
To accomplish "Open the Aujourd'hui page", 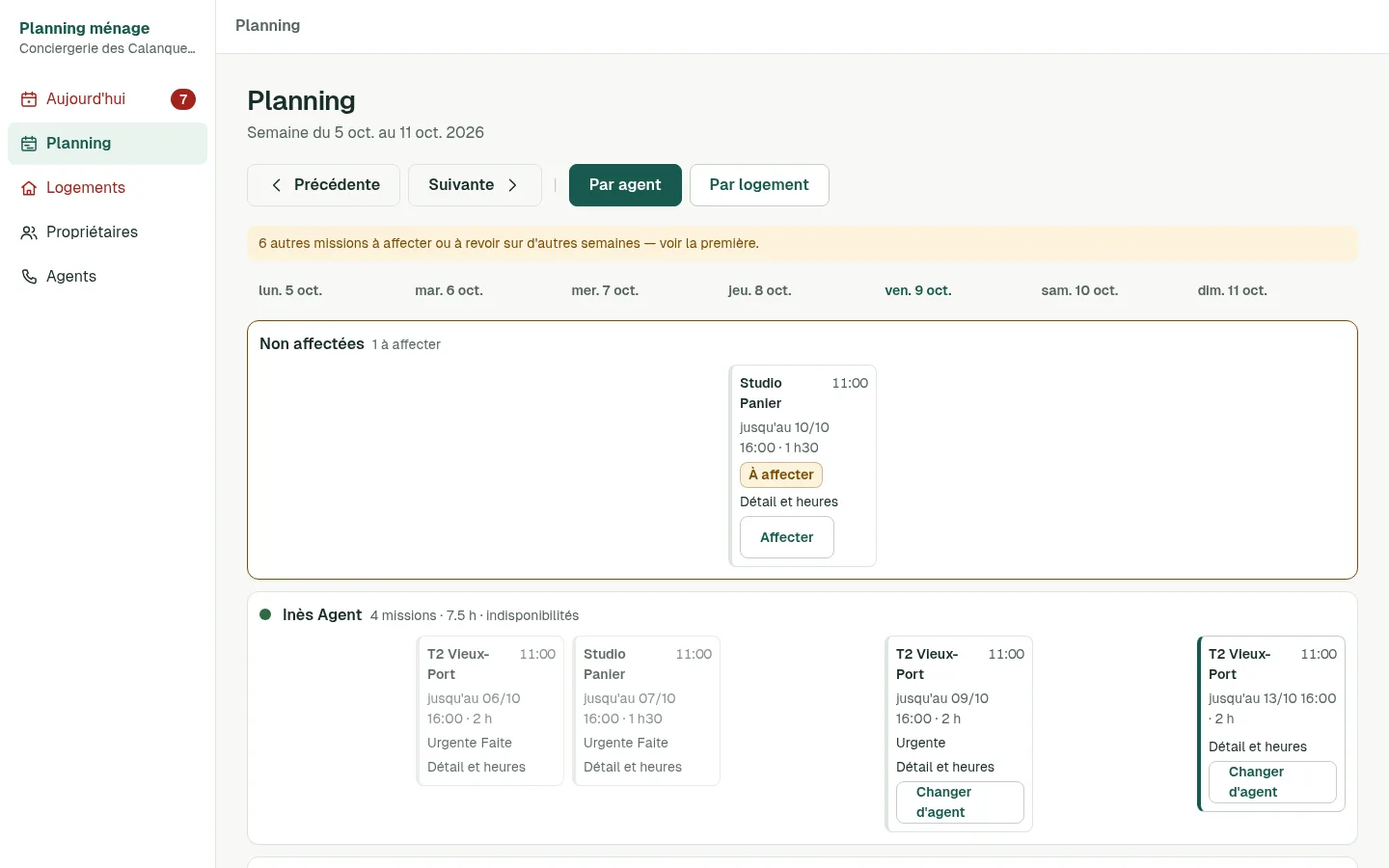I will point(108,99).
